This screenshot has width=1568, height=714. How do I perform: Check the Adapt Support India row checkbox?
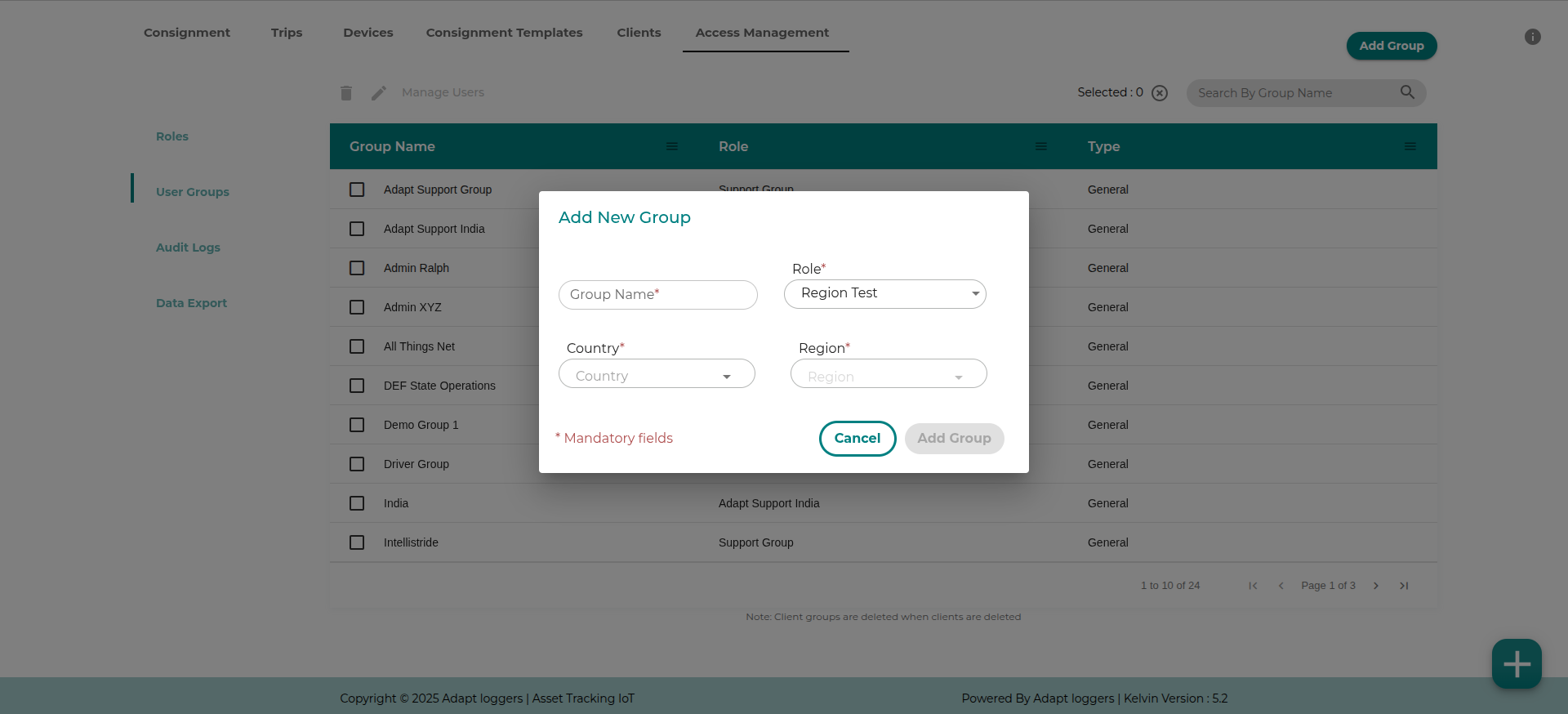pos(357,229)
